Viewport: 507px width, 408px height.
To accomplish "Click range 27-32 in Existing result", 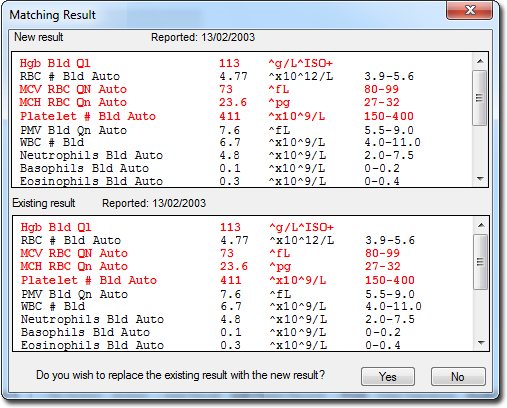I will click(382, 266).
